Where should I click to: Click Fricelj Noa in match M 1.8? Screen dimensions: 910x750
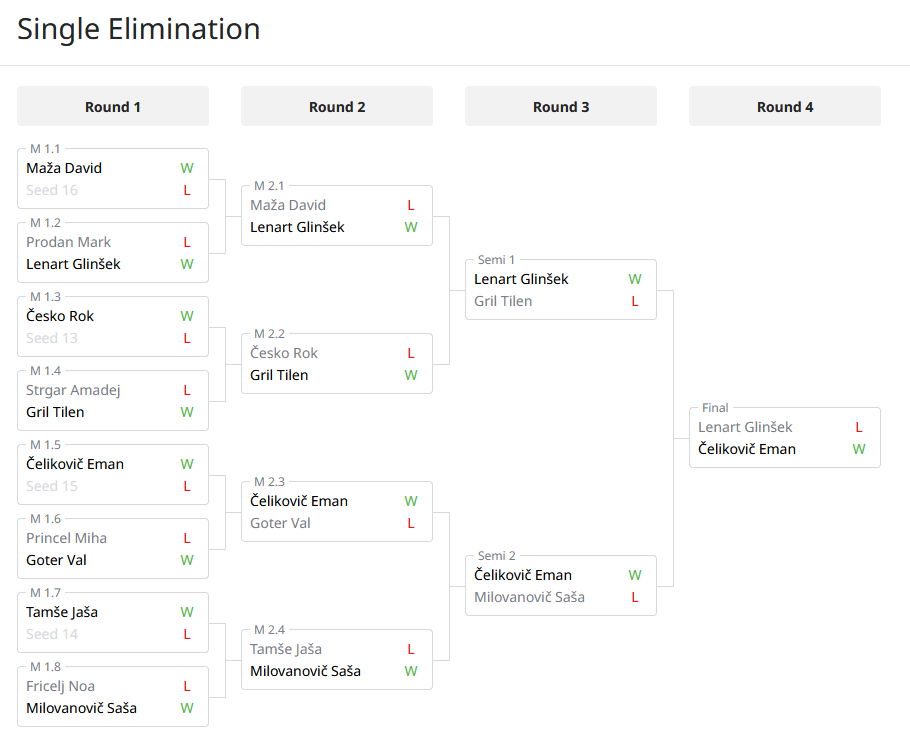point(61,686)
